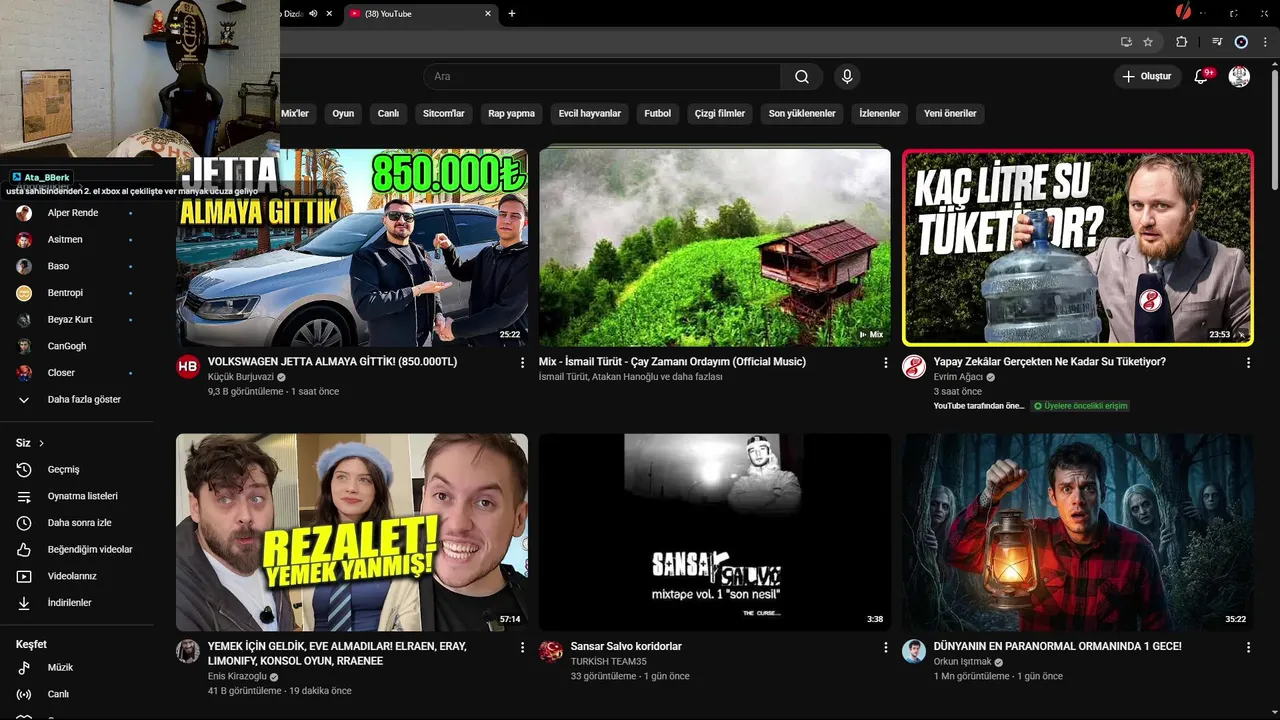The width and height of the screenshot is (1280, 720).
Task: Select the Rap yapma filter chip
Action: (x=511, y=113)
